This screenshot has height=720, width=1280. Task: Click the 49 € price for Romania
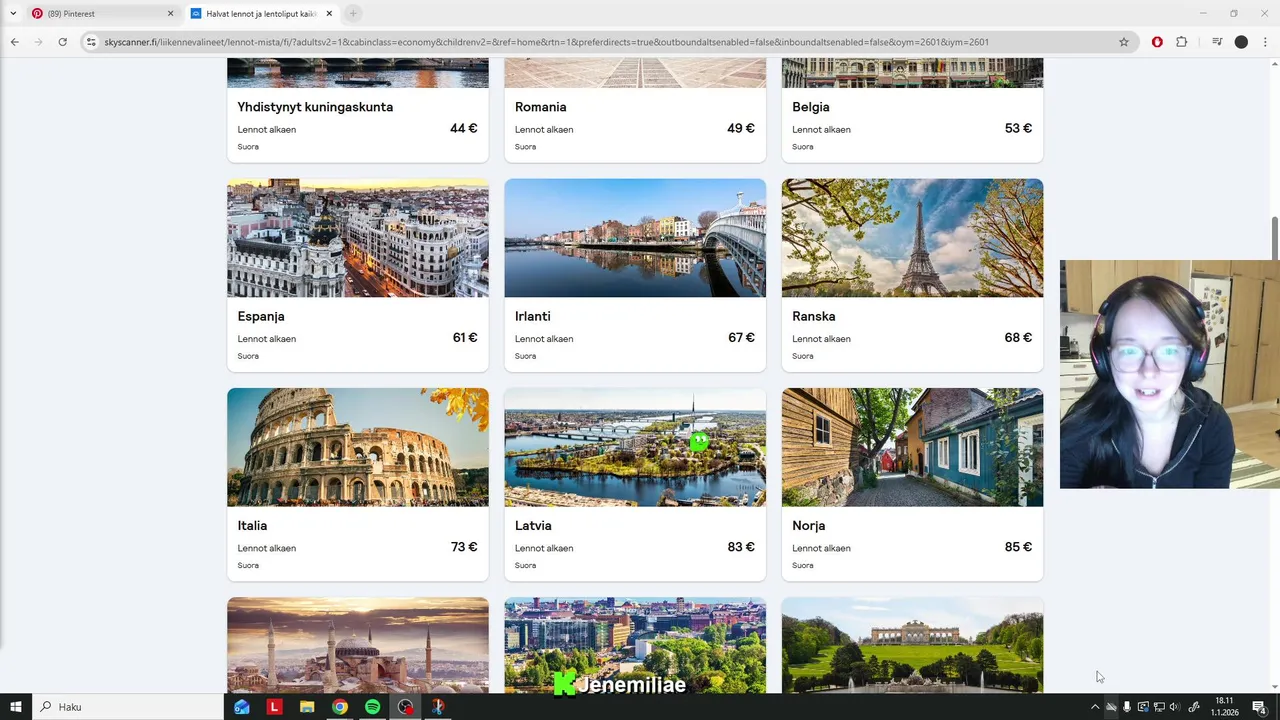(741, 128)
